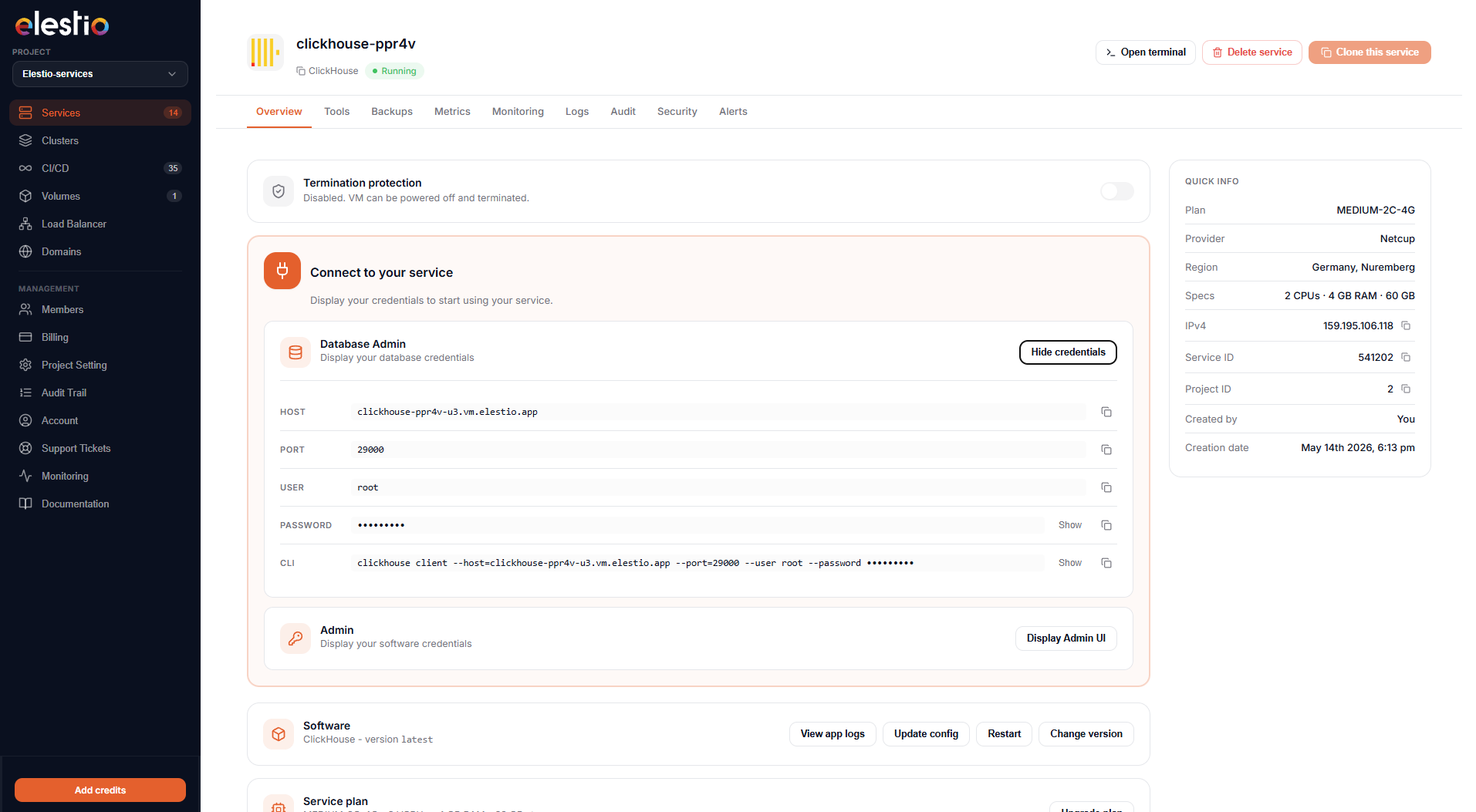Click the Hide credentials button

[1068, 352]
